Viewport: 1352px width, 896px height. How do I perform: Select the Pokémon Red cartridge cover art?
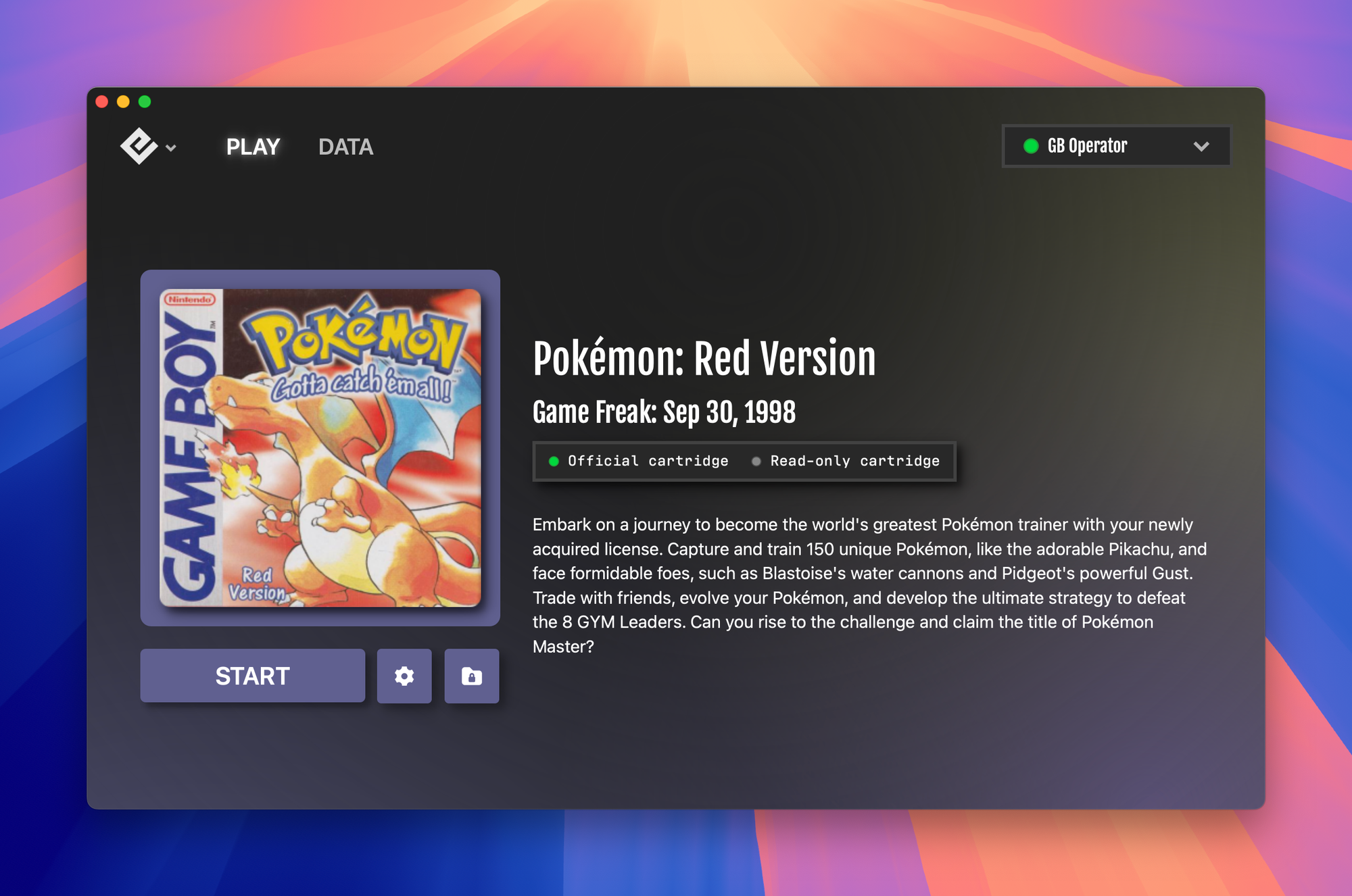(320, 448)
